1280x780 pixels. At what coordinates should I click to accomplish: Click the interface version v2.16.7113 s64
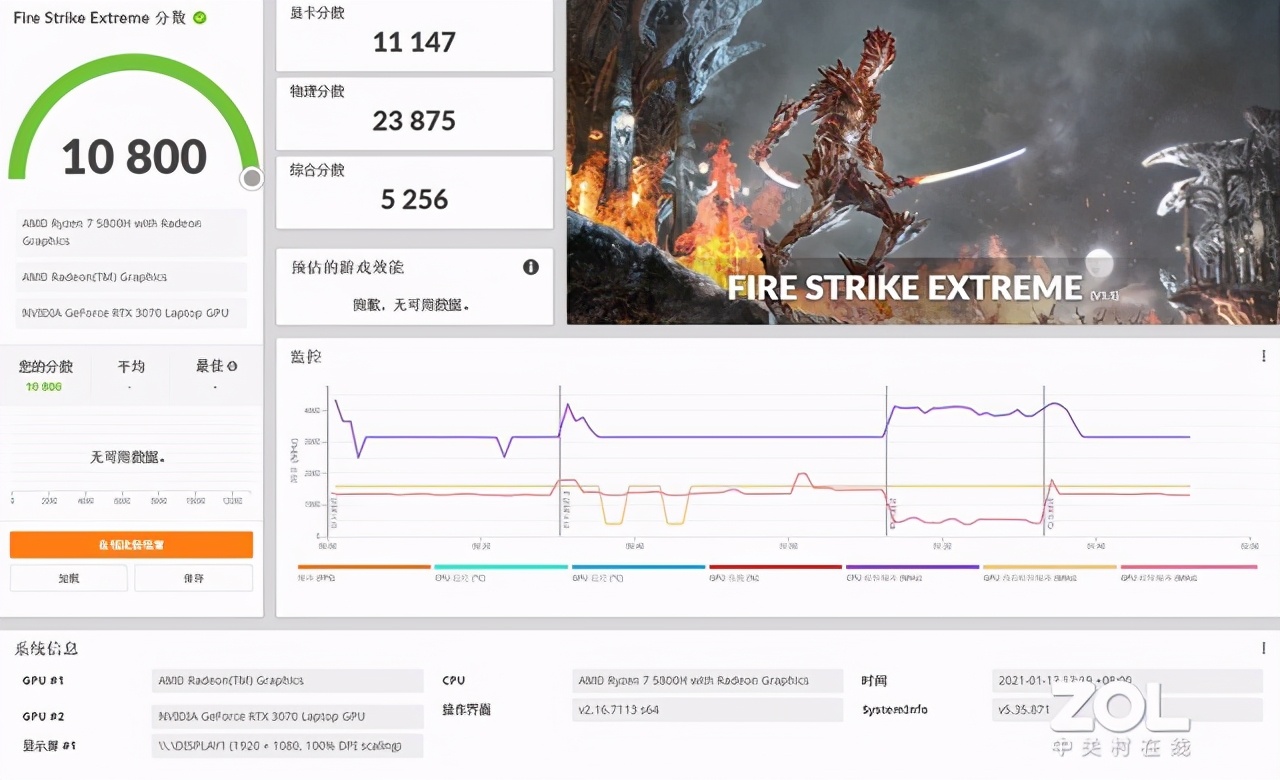708,710
